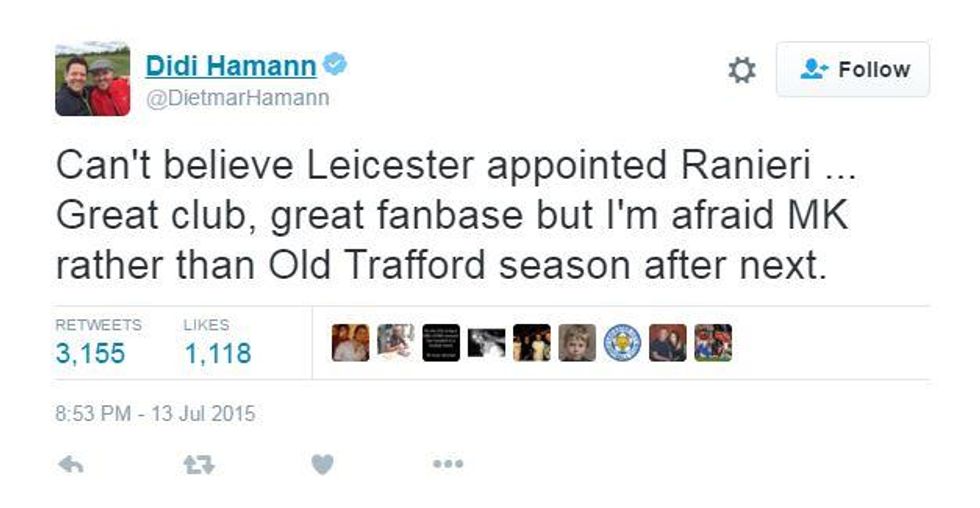This screenshot has height=508, width=980.
Task: View the 1,118 likes list
Action: (218, 353)
